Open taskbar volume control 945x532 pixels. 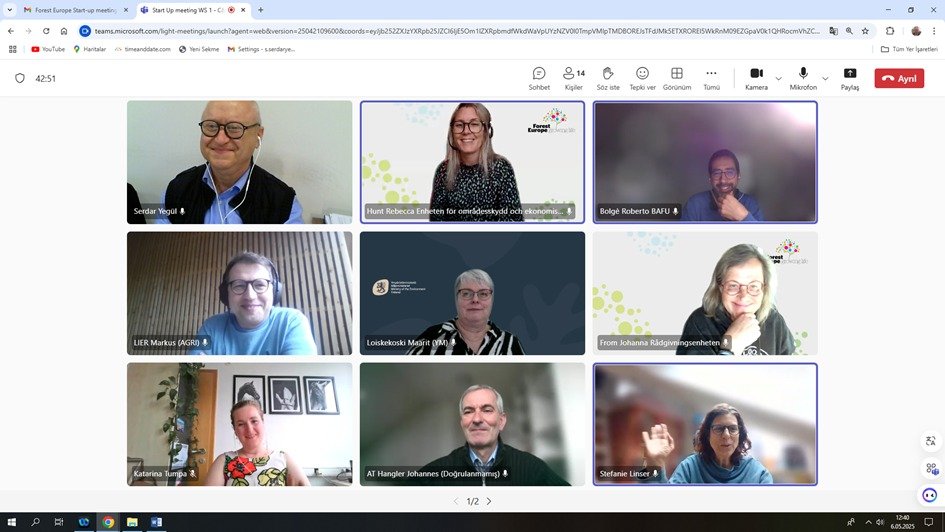point(880,522)
